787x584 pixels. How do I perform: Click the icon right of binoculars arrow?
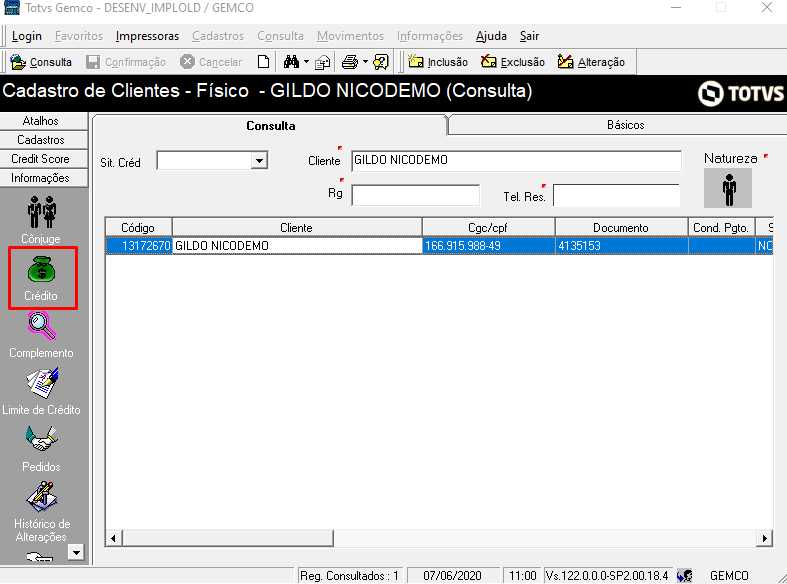point(323,62)
